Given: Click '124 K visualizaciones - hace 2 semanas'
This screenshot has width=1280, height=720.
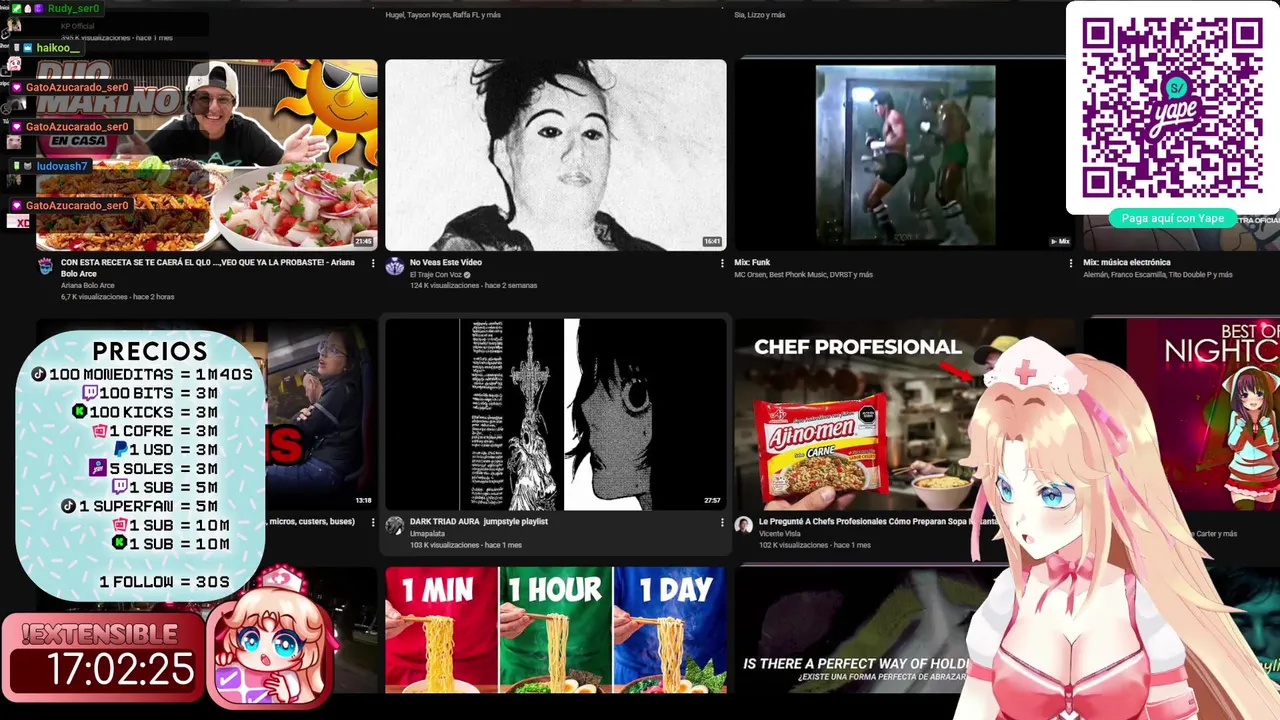Looking at the screenshot, I should (x=473, y=285).
